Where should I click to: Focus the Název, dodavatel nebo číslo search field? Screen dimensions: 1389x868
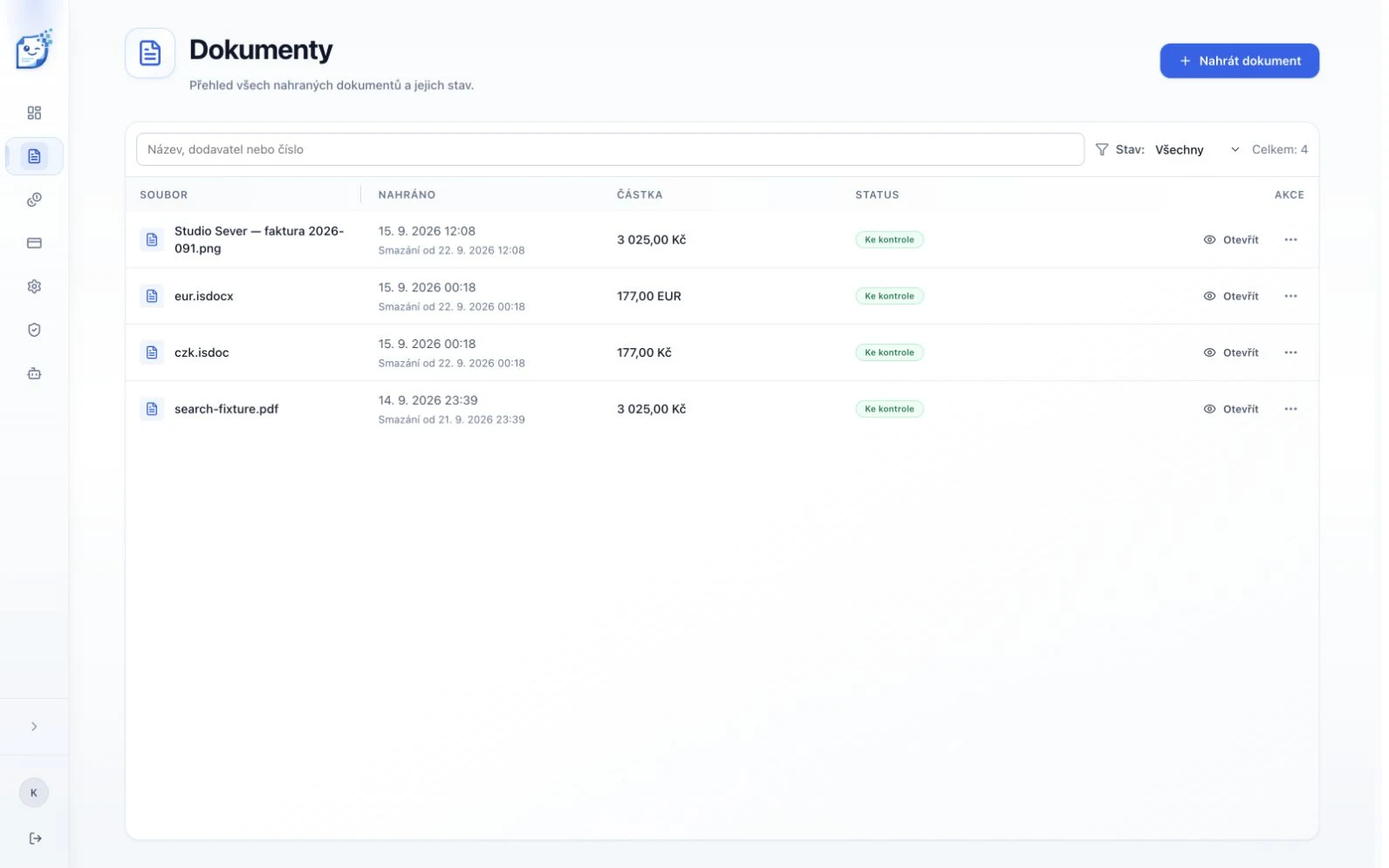[610, 149]
